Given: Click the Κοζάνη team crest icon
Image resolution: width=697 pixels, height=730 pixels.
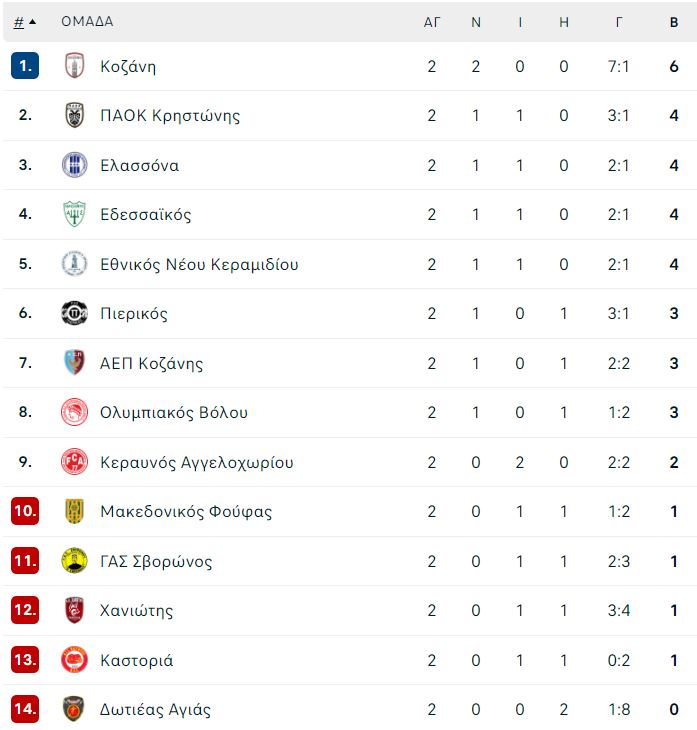Looking at the screenshot, I should (x=74, y=66).
